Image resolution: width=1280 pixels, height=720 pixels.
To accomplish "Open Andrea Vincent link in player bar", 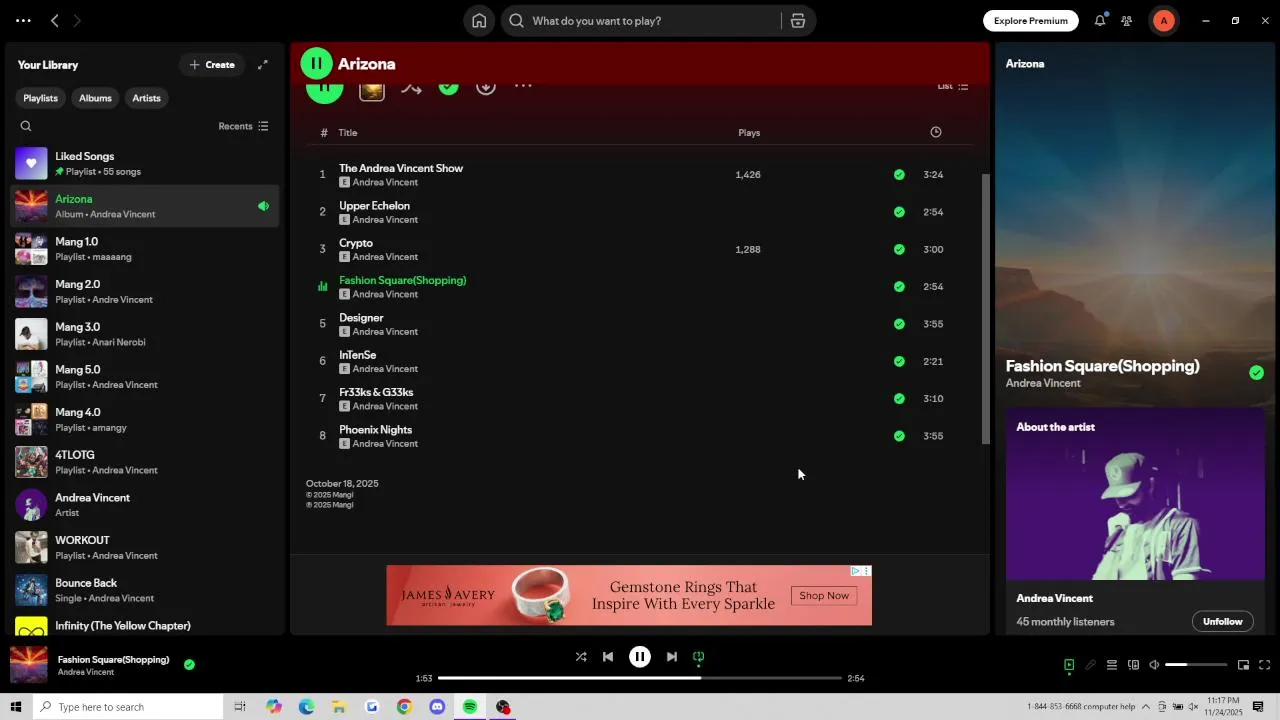I will coord(85,672).
